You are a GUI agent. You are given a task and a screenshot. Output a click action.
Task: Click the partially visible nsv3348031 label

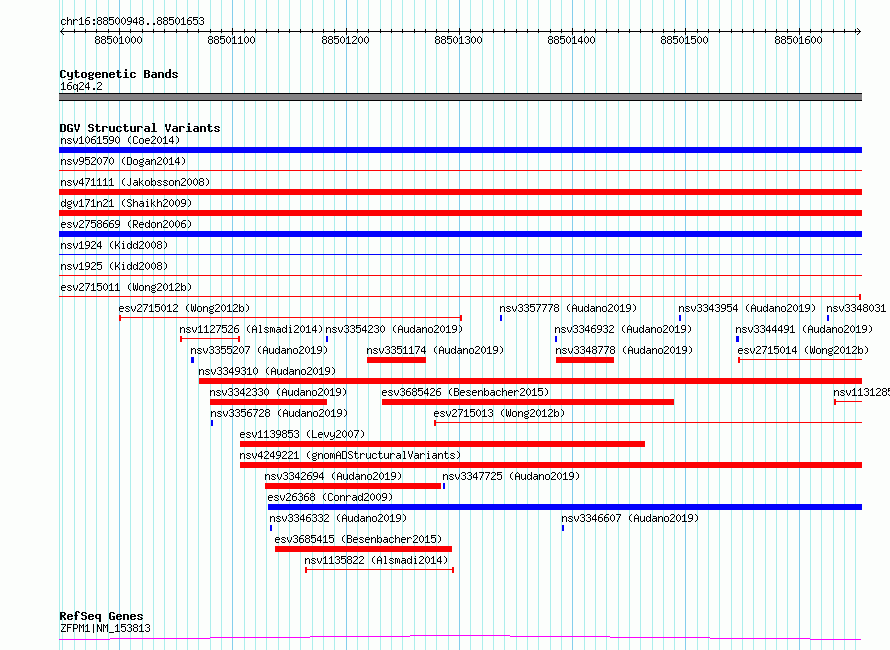pyautogui.click(x=855, y=308)
